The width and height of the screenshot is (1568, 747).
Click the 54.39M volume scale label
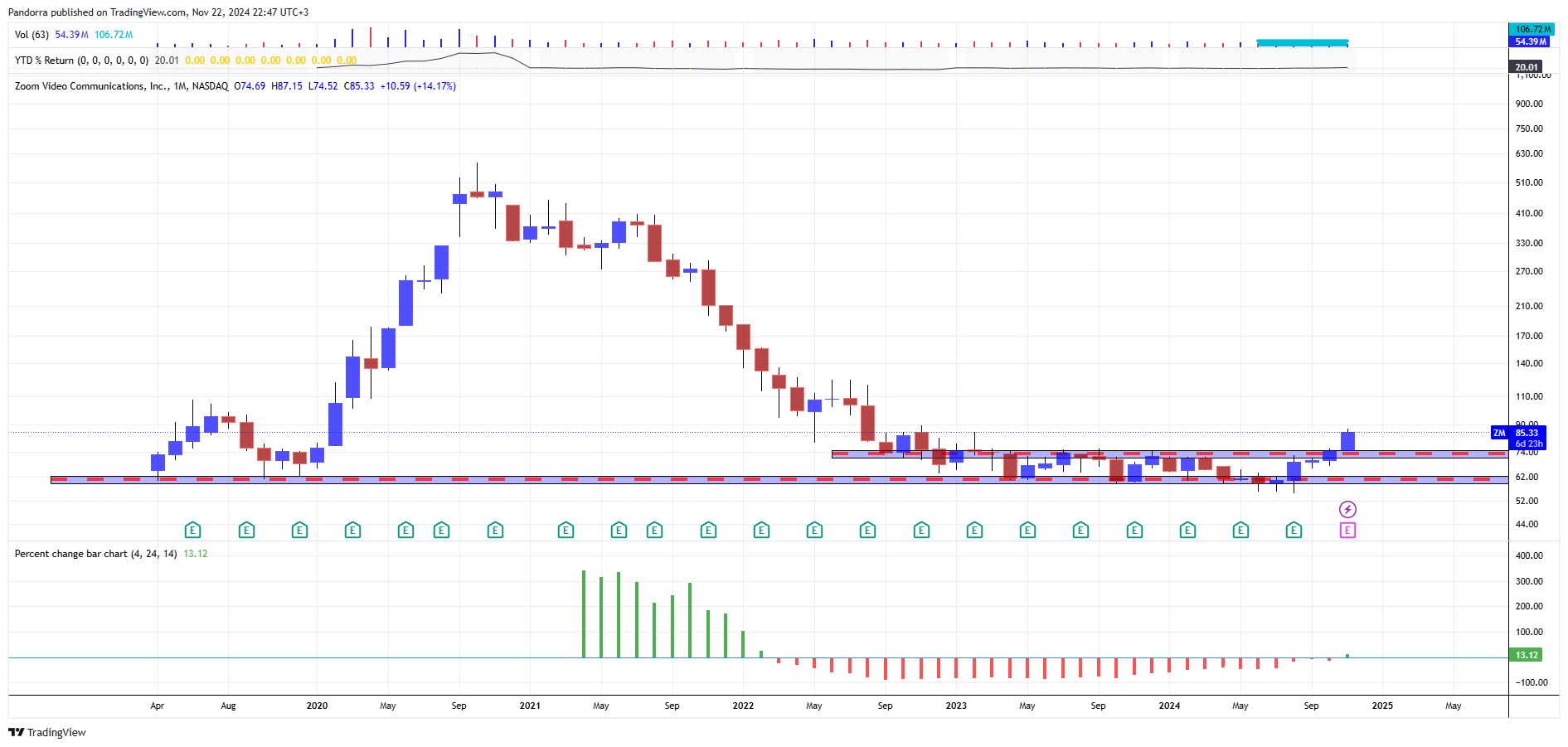coord(1530,41)
